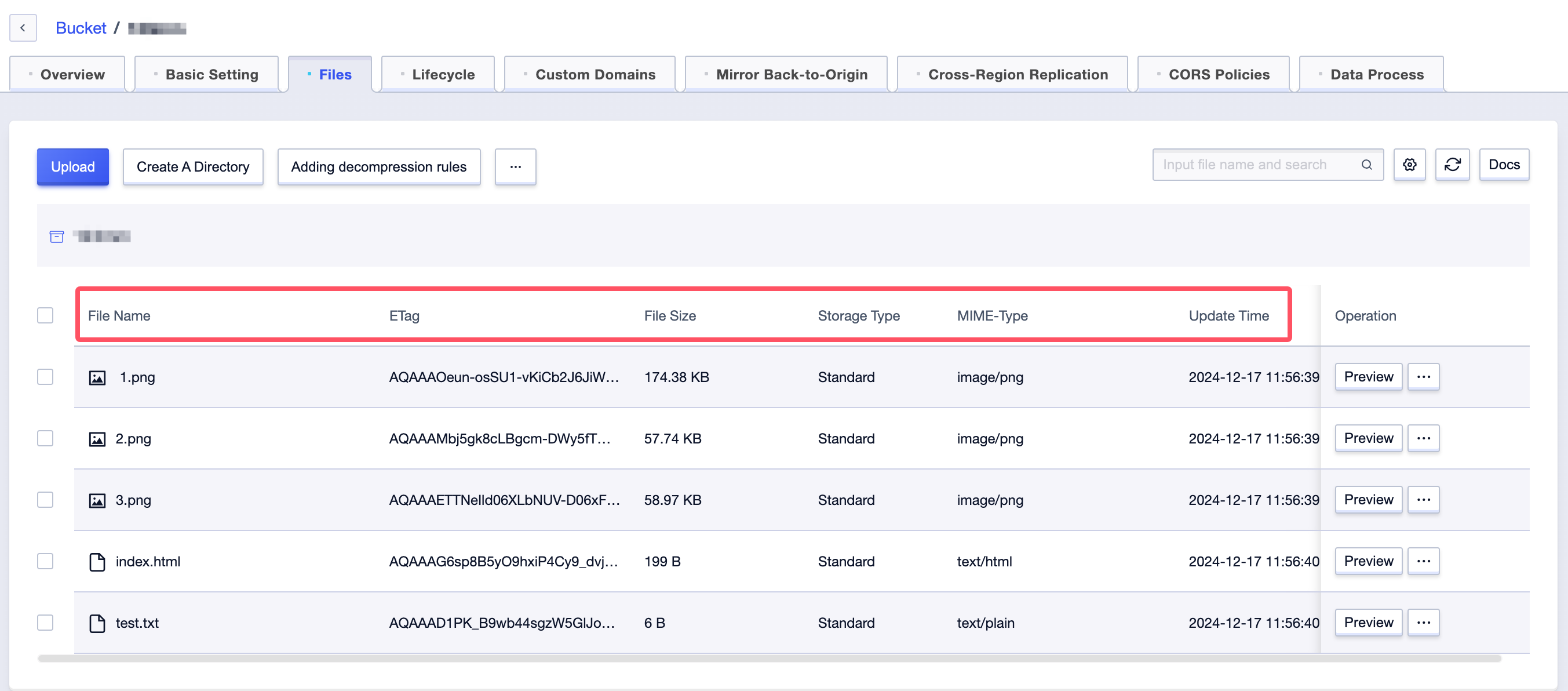
Task: Click the index.html file name
Action: click(148, 562)
